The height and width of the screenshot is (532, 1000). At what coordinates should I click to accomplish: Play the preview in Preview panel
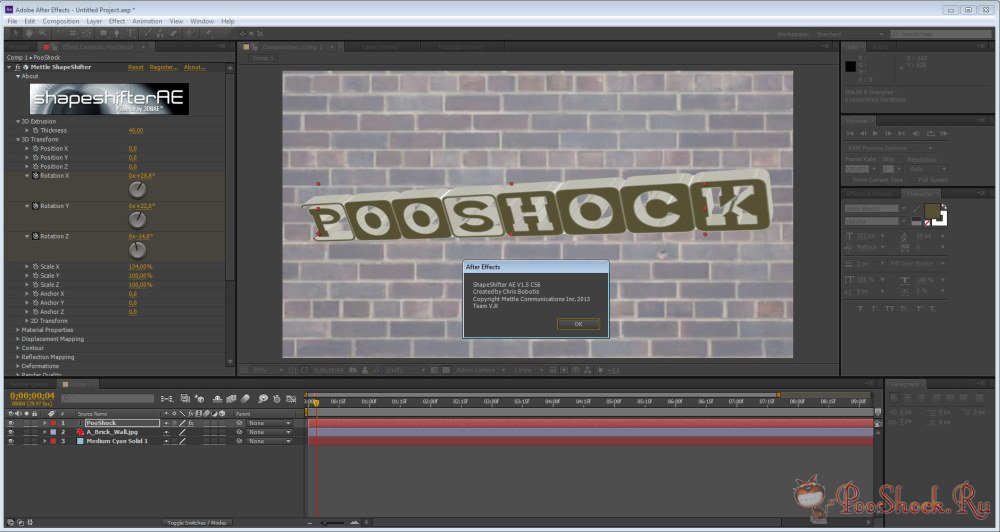pyautogui.click(x=875, y=133)
